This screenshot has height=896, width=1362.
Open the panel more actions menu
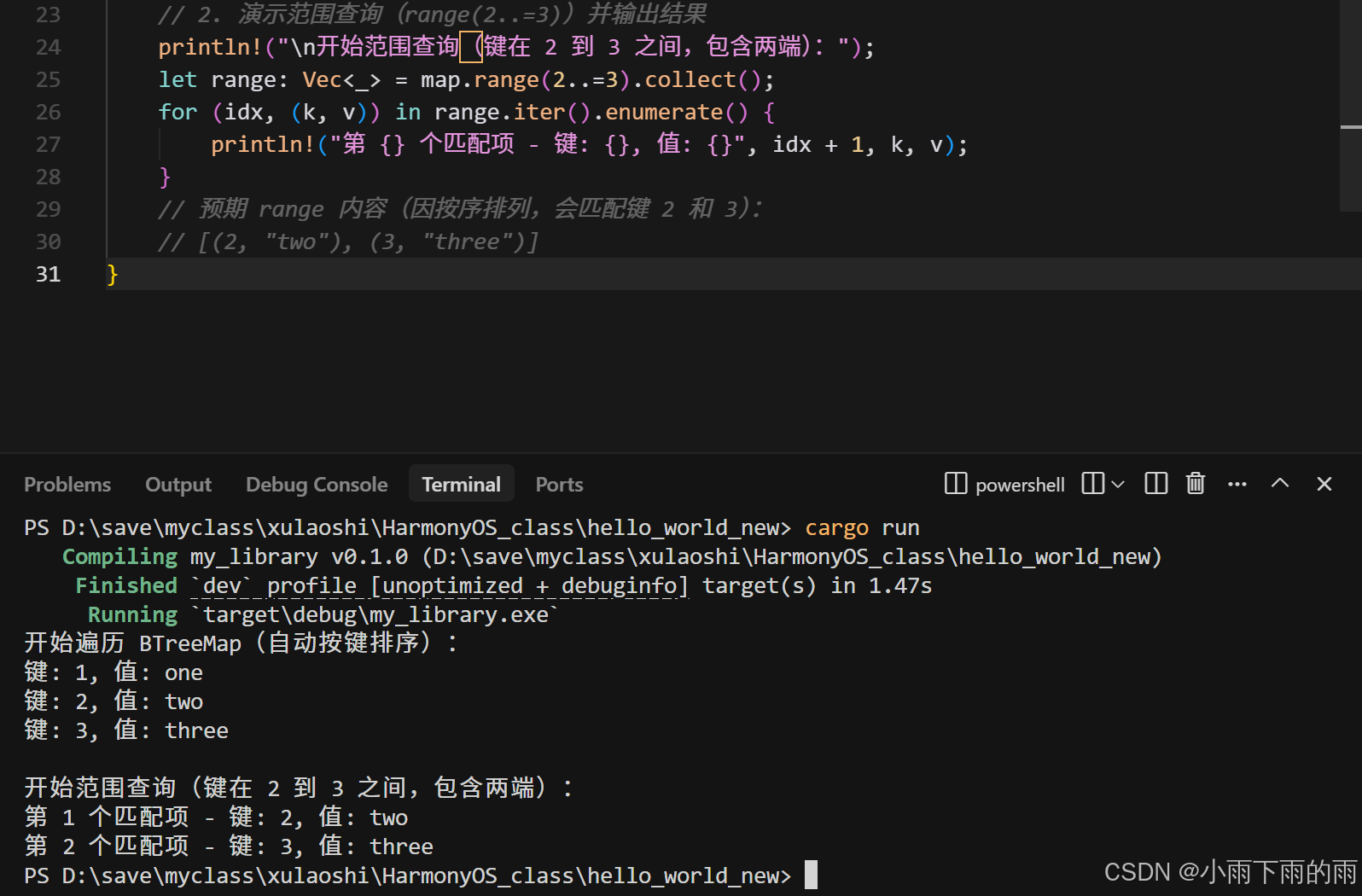click(1237, 484)
